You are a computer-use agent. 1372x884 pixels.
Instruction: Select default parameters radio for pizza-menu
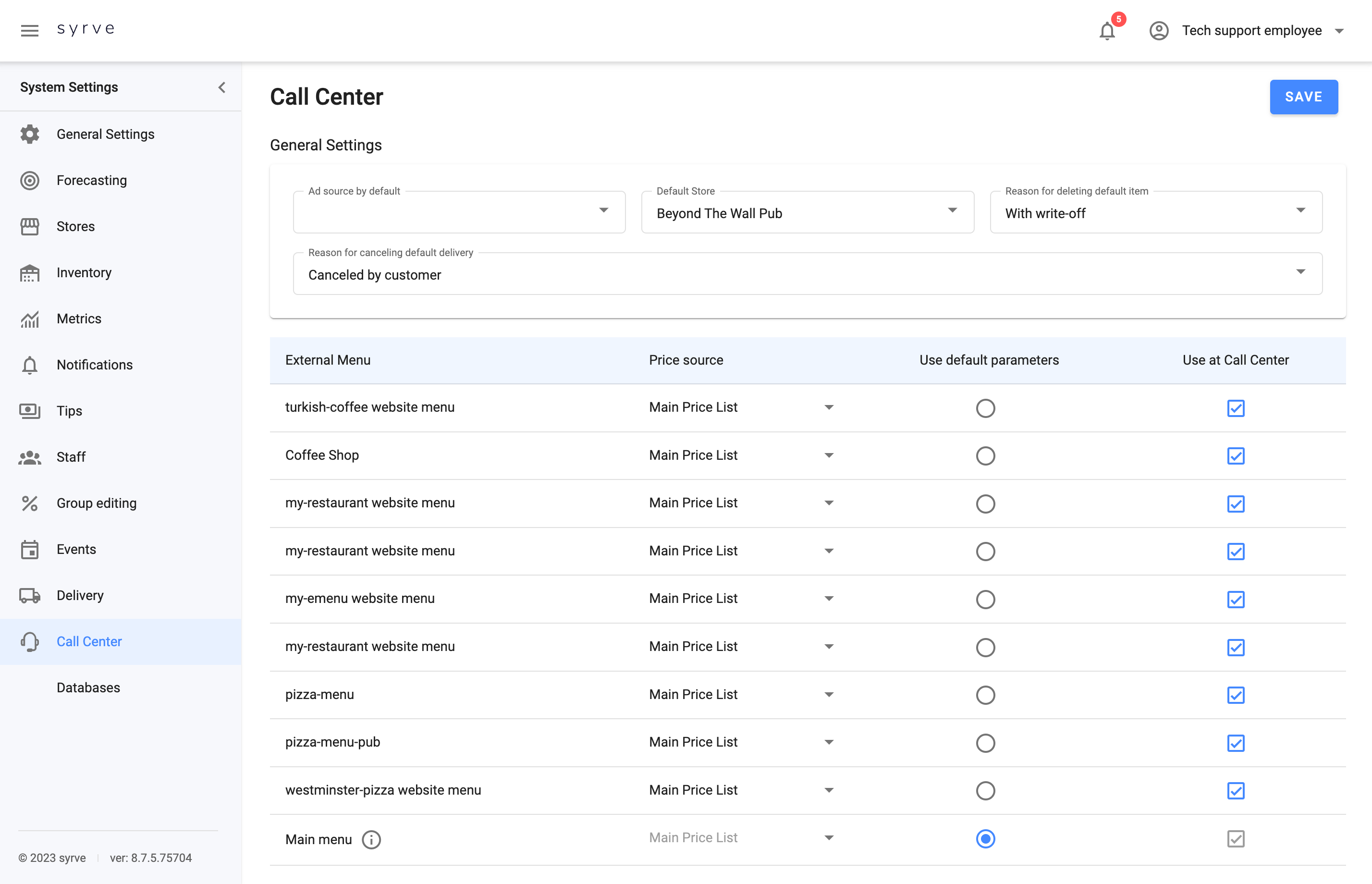(x=985, y=695)
